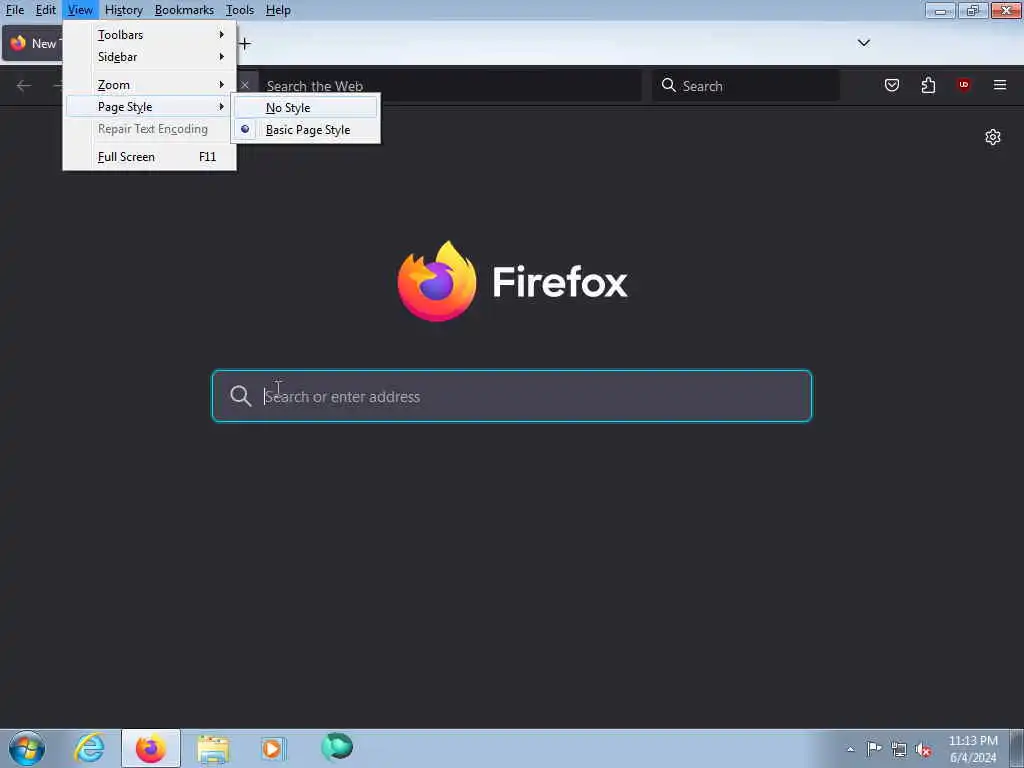Click the Firefox logo on the page
The image size is (1024, 768).
click(x=436, y=281)
